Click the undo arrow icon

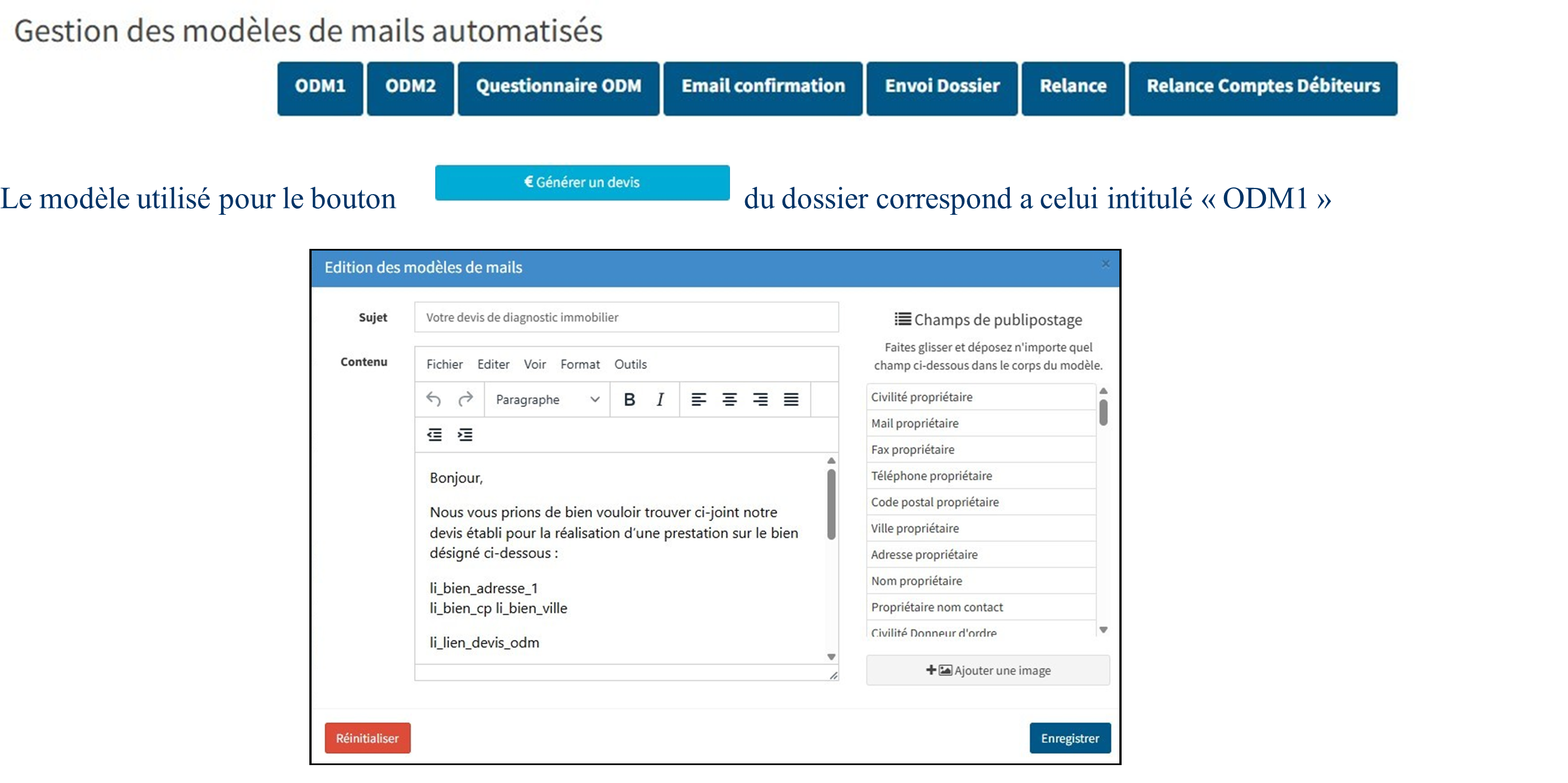point(434,399)
